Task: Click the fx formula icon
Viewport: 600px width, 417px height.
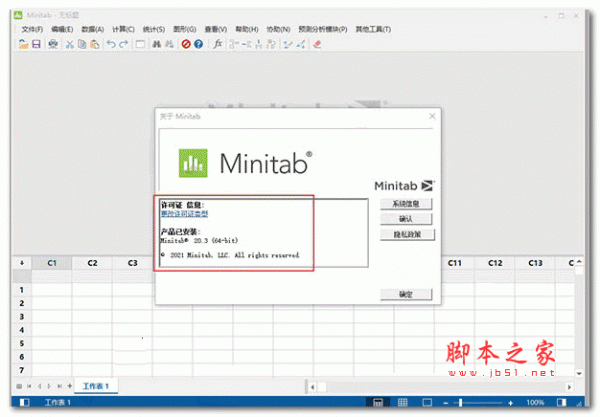Action: point(218,44)
